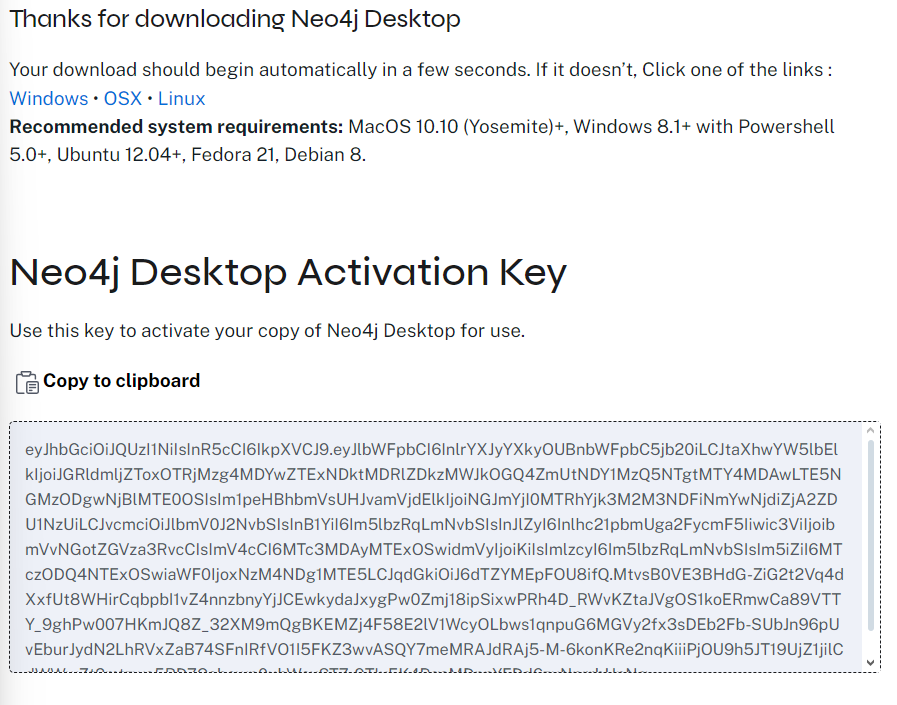Download Neo4j Desktop for Linux
This screenshot has height=705, width=897.
pyautogui.click(x=181, y=98)
